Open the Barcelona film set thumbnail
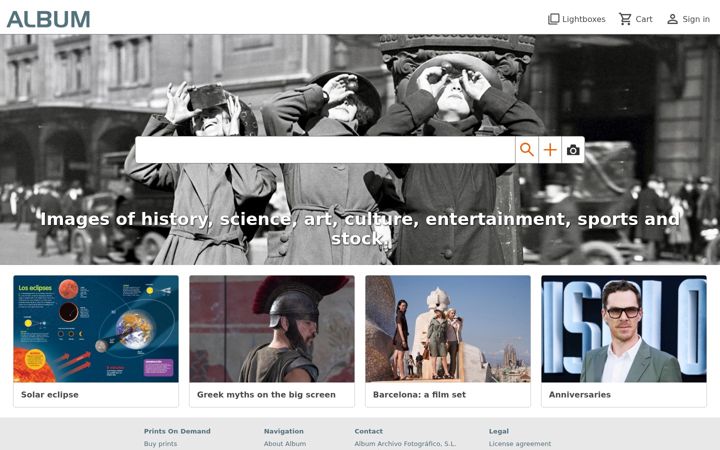Screen dimensions: 720x450 coord(448,329)
